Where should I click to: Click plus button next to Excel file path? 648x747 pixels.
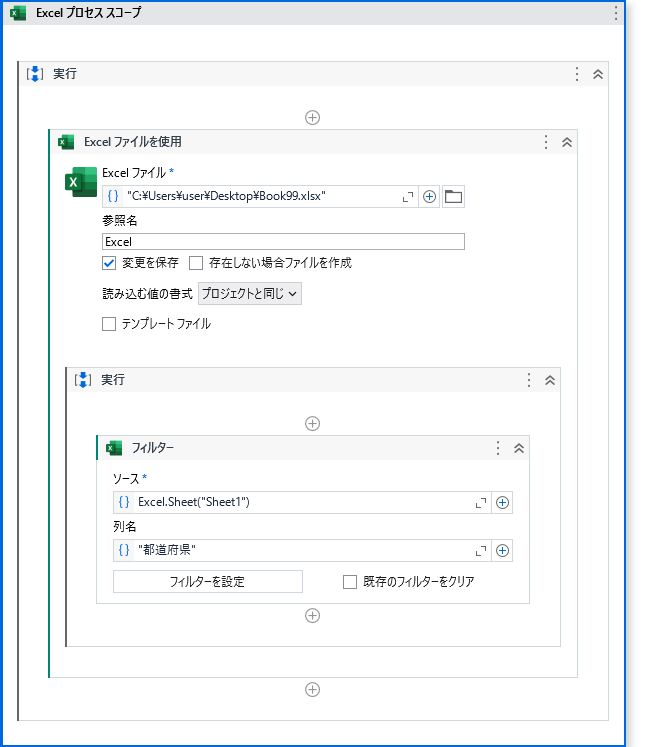(430, 196)
